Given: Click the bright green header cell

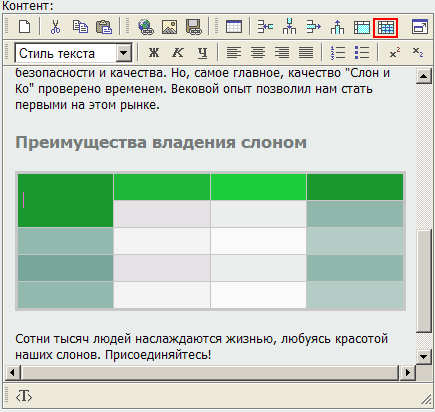Looking at the screenshot, I should tap(258, 187).
